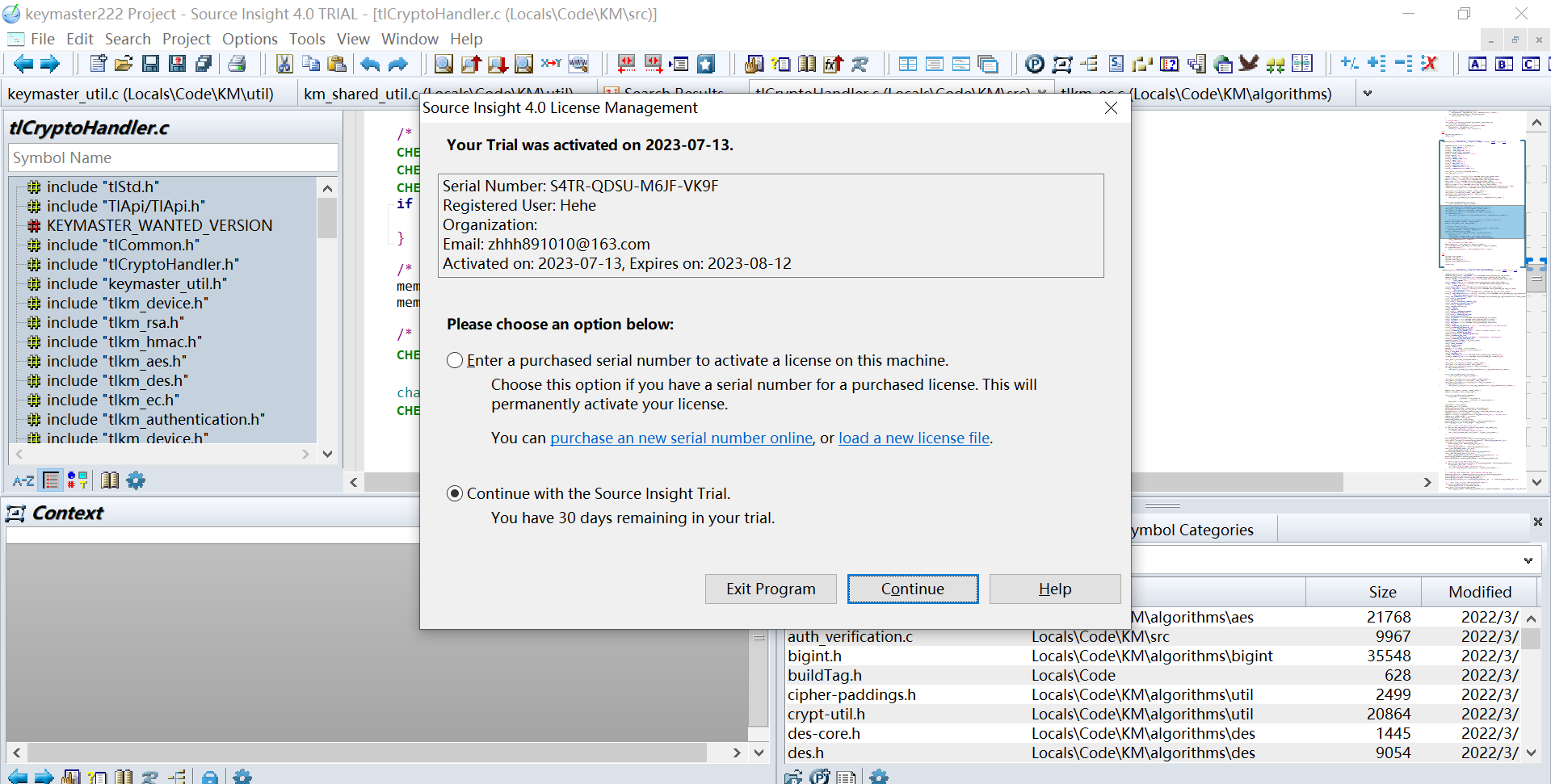Close the Symbol Categories panel with X

pyautogui.click(x=1538, y=522)
